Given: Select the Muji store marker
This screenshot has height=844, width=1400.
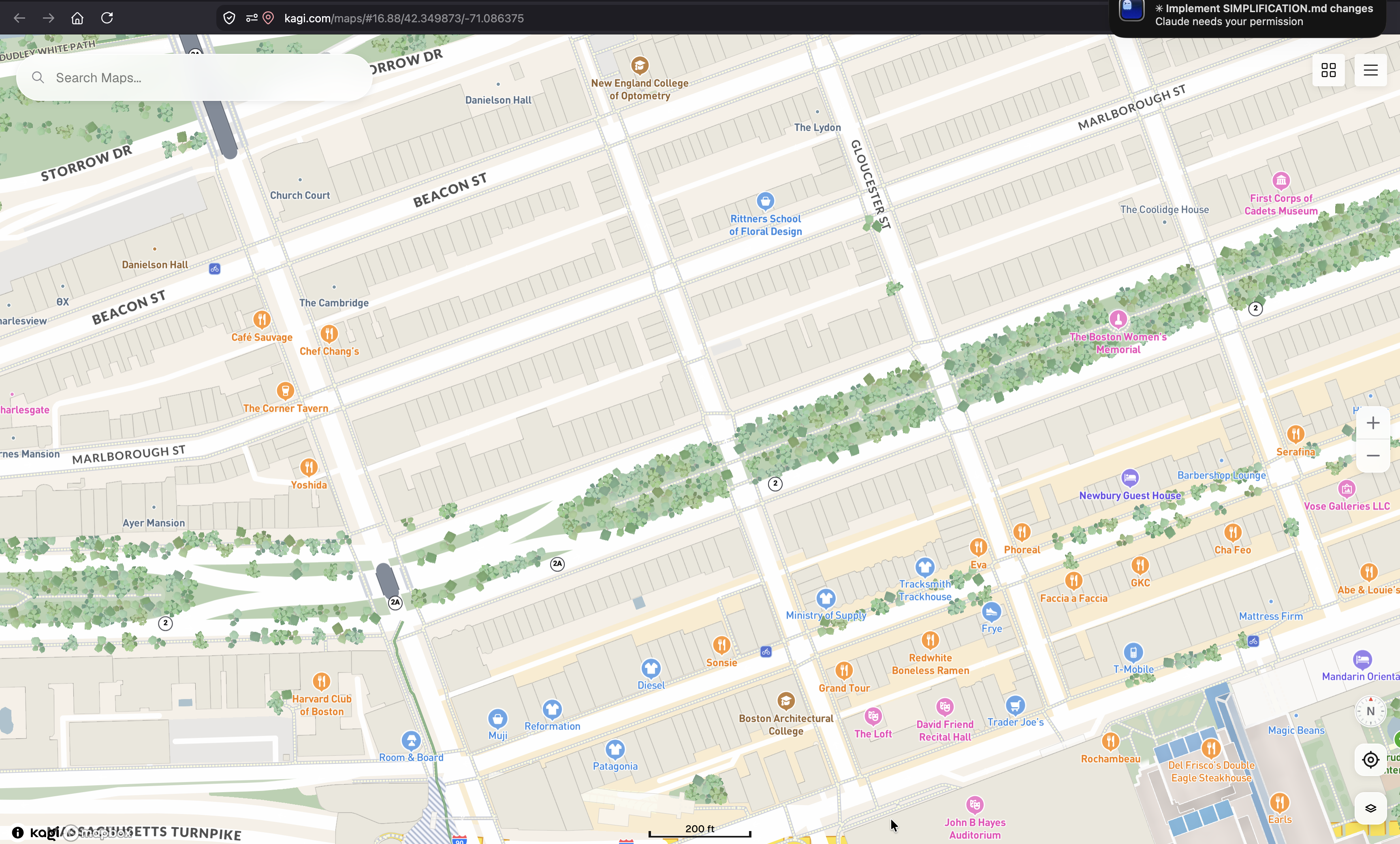Looking at the screenshot, I should [497, 718].
